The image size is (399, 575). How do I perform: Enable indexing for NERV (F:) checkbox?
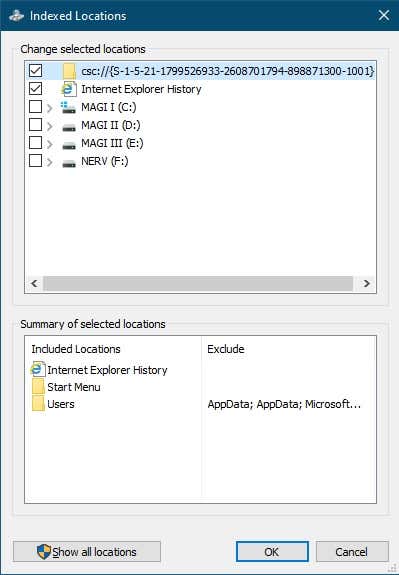(x=36, y=161)
